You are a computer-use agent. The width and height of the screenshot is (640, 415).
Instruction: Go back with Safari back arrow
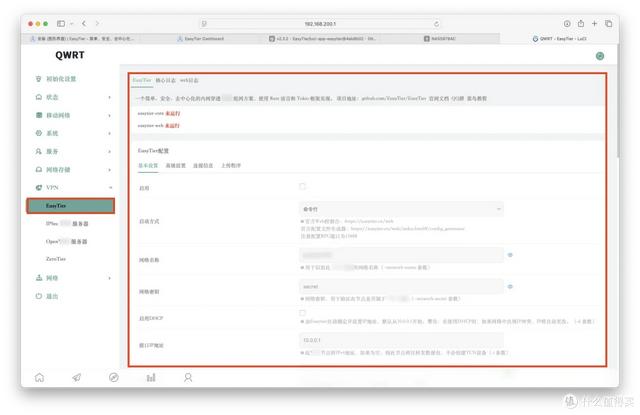click(x=84, y=24)
